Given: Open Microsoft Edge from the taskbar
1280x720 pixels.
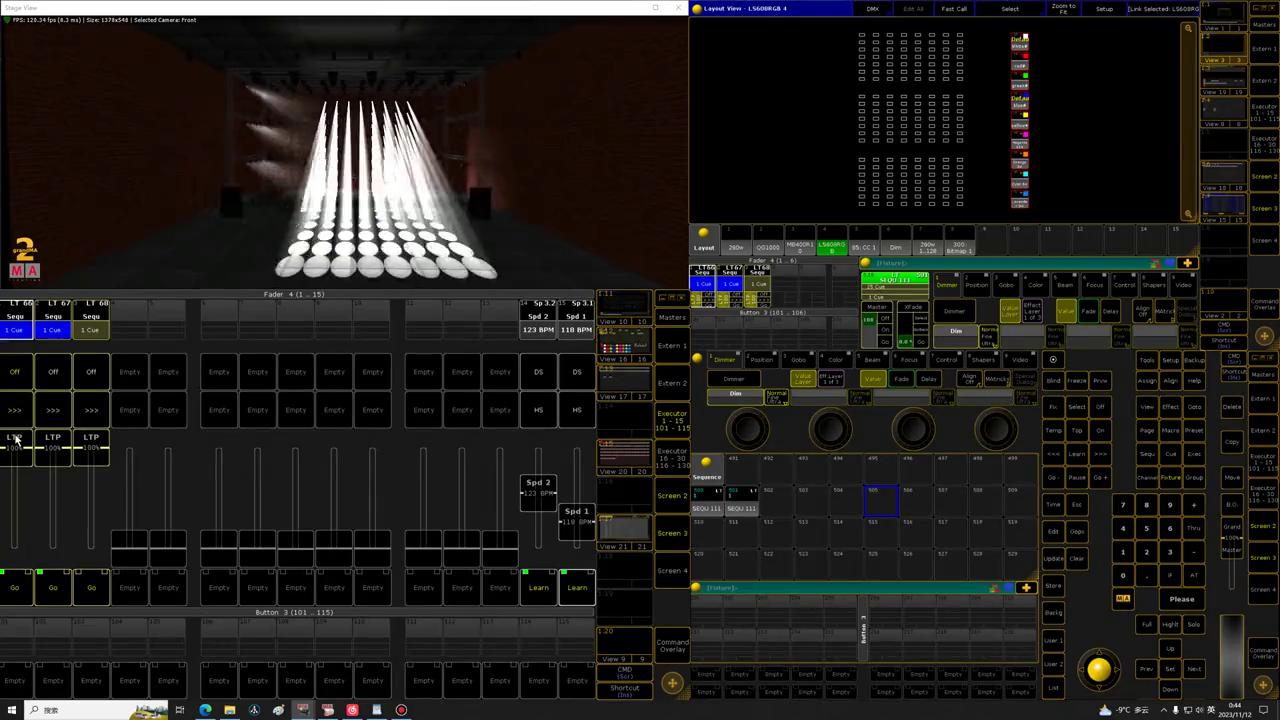Looking at the screenshot, I should pos(205,710).
